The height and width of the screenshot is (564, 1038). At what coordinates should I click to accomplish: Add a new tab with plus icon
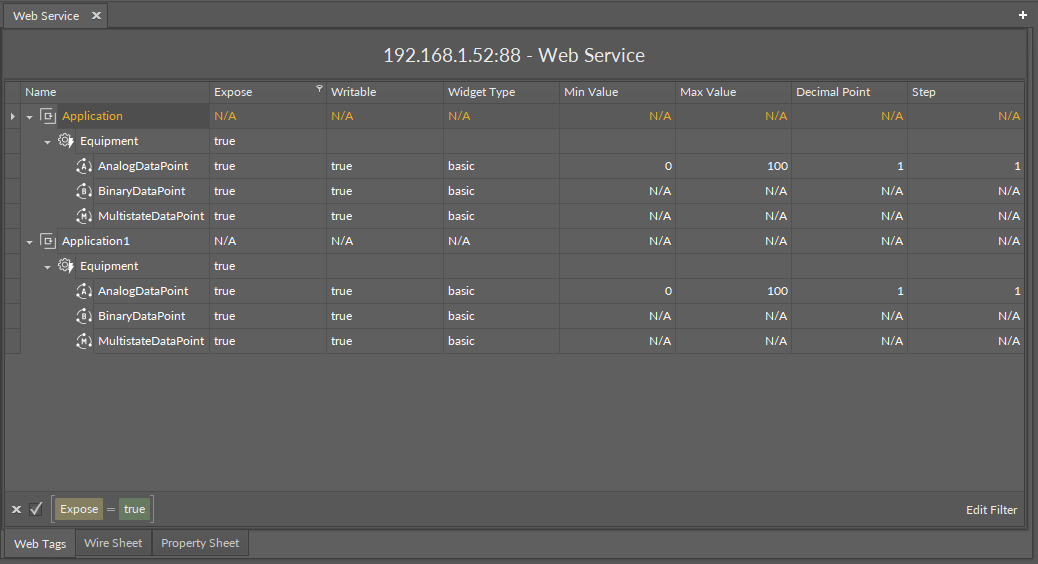1022,15
